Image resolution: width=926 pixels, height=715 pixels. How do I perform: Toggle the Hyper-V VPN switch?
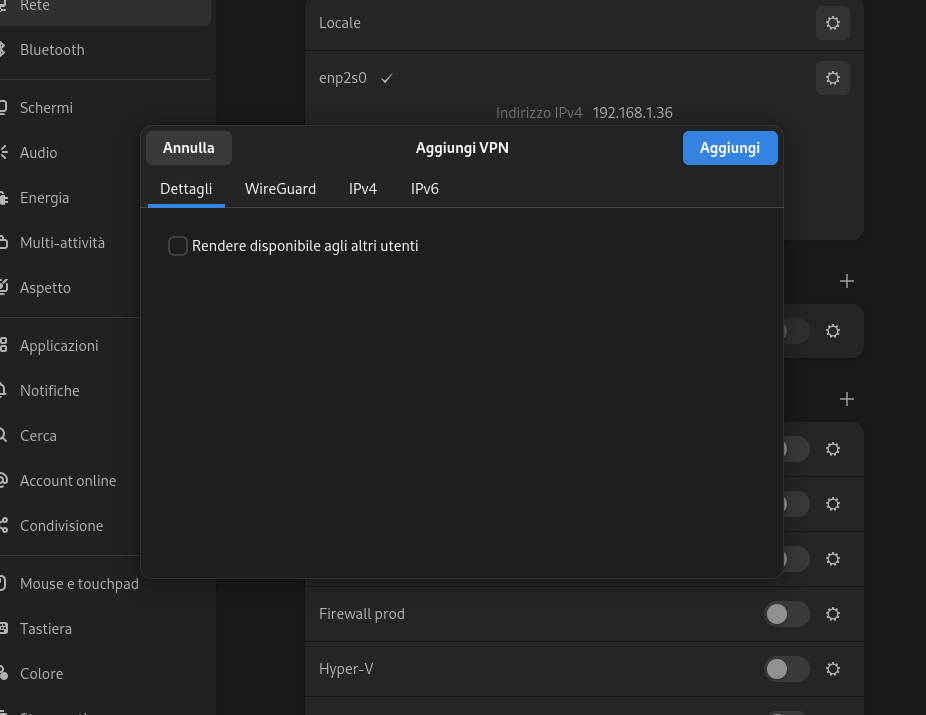click(x=786, y=669)
